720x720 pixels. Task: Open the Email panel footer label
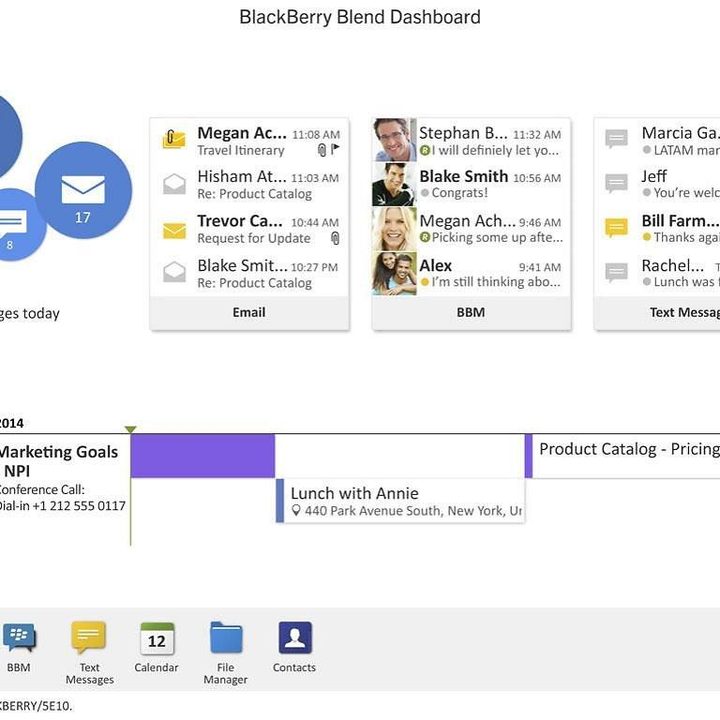[x=249, y=312]
